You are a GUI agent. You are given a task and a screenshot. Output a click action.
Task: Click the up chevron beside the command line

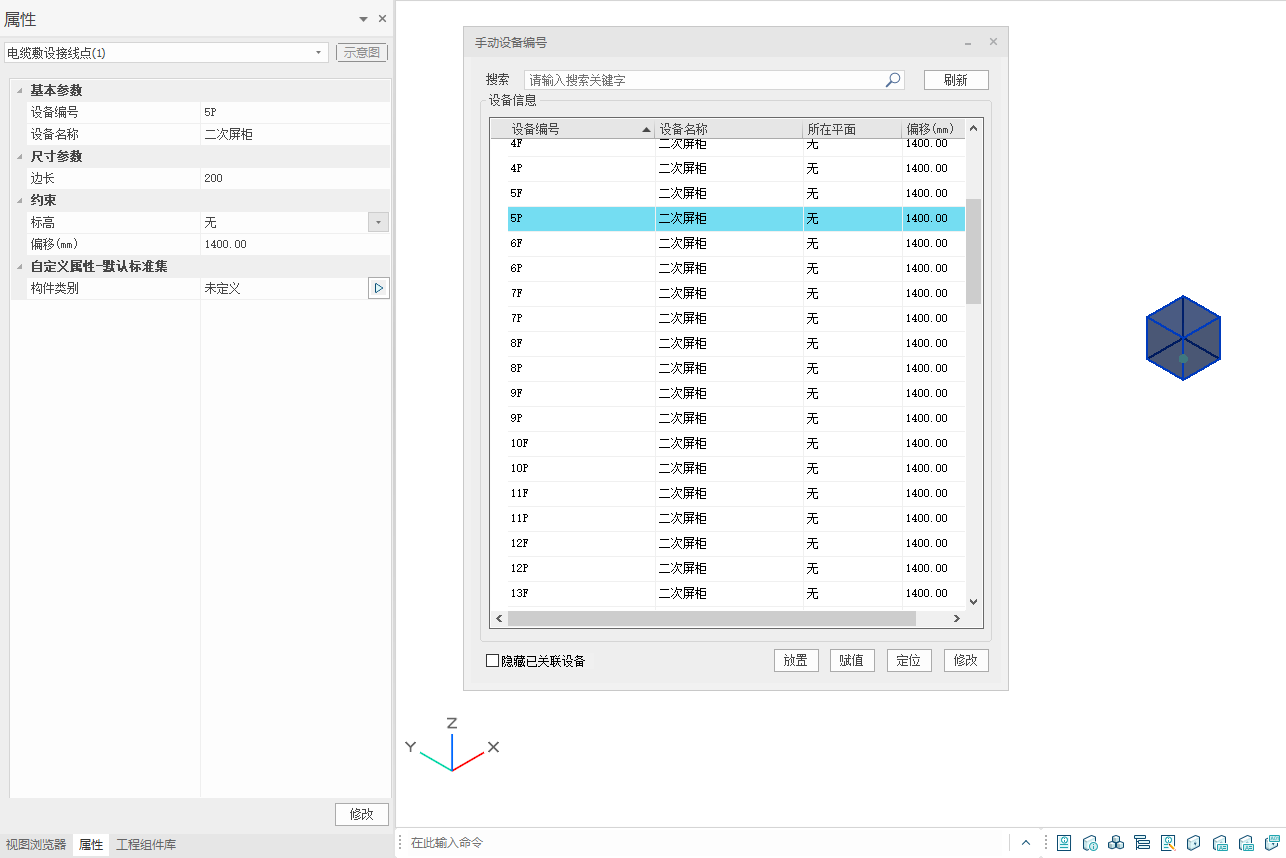1026,843
